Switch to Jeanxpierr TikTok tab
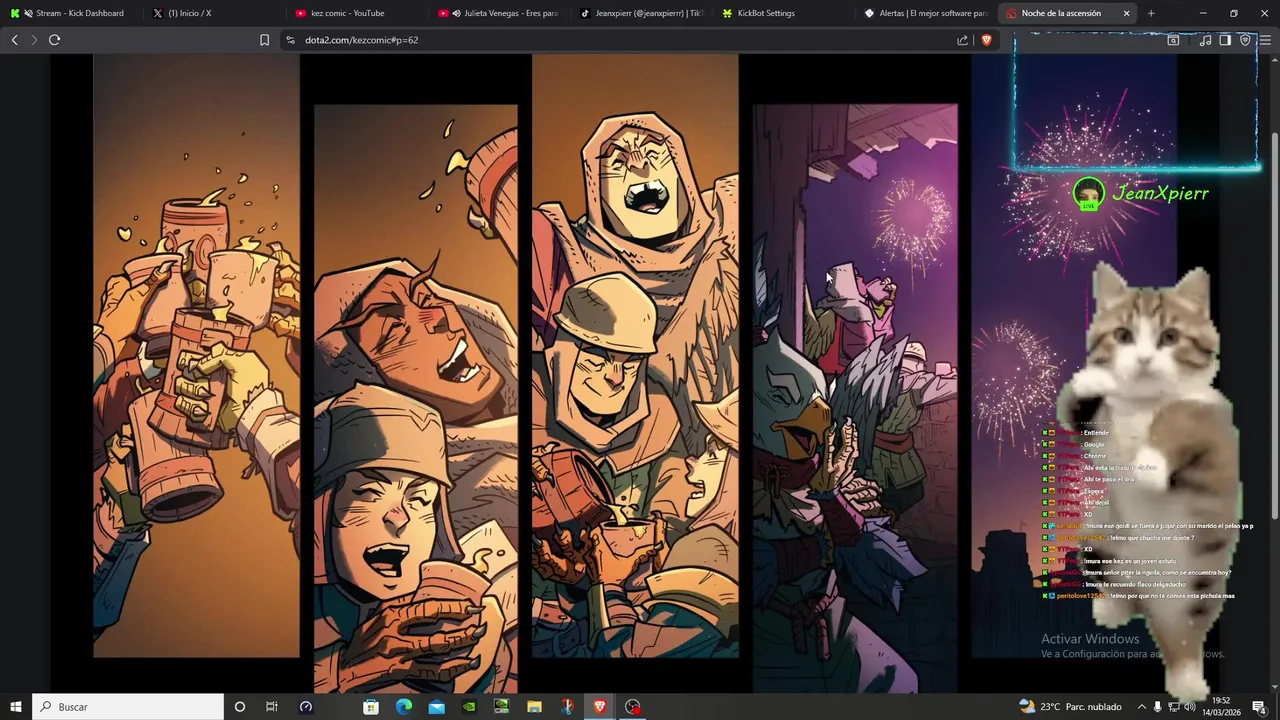Image resolution: width=1280 pixels, height=720 pixels. 644,13
